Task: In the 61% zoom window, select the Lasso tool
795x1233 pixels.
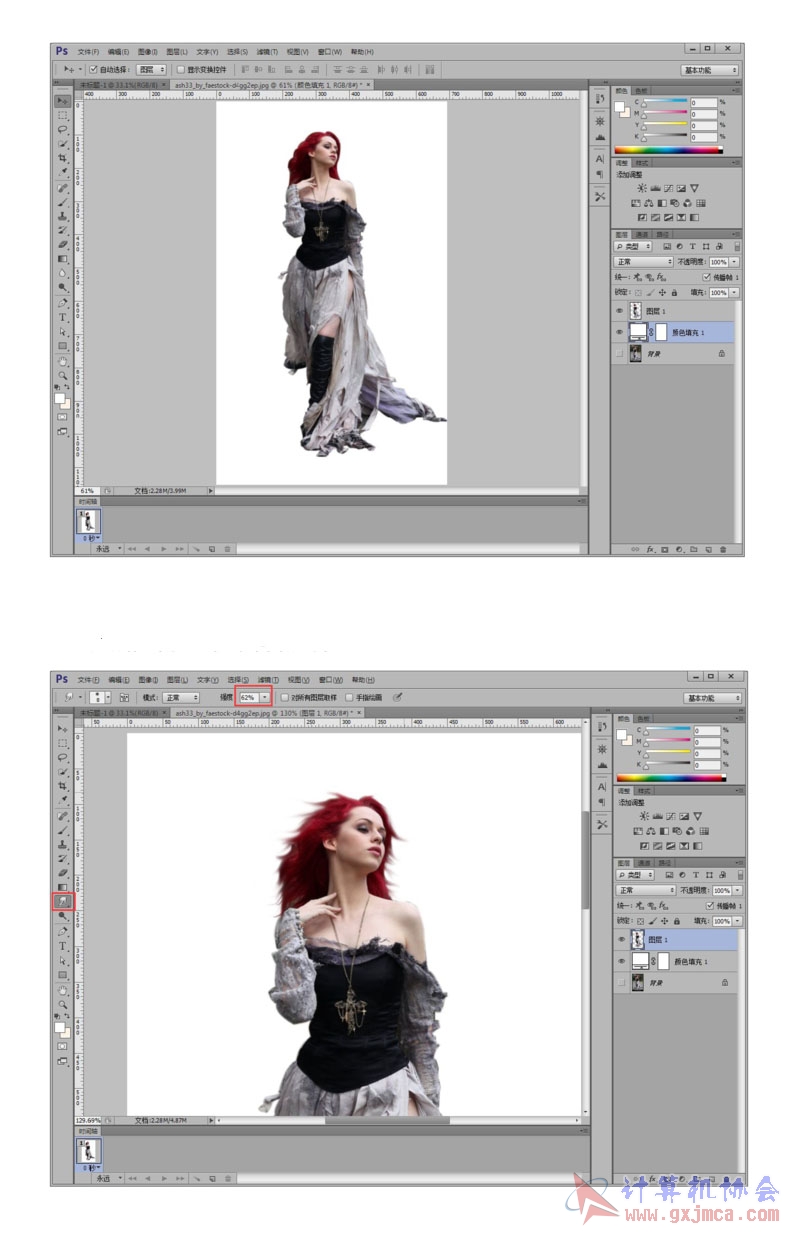Action: point(62,129)
